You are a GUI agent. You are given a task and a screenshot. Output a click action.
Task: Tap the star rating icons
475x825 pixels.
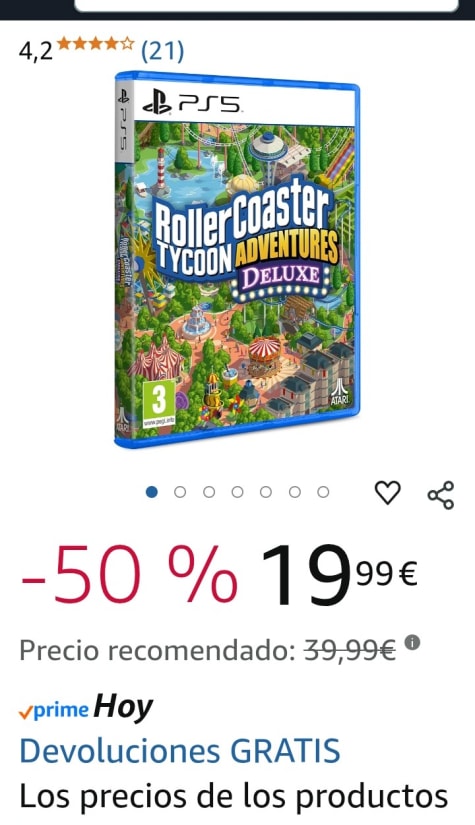point(95,44)
